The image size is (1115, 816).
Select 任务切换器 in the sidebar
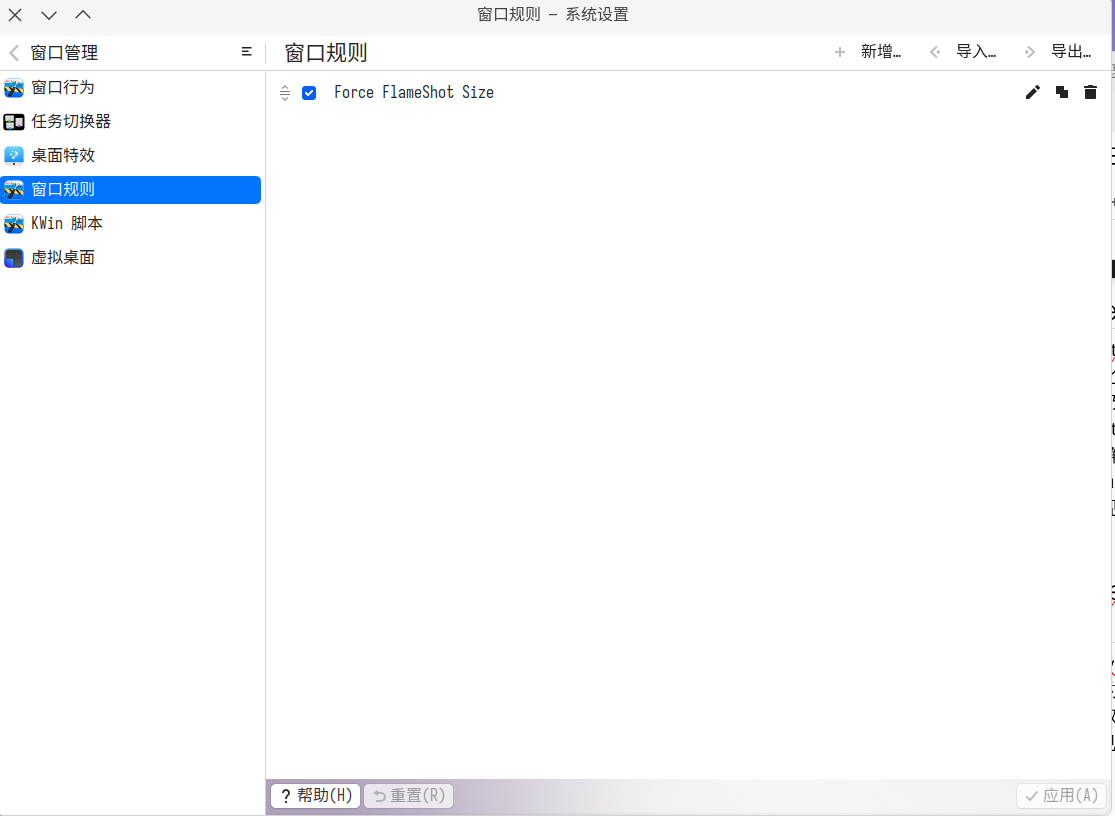pyautogui.click(x=71, y=122)
